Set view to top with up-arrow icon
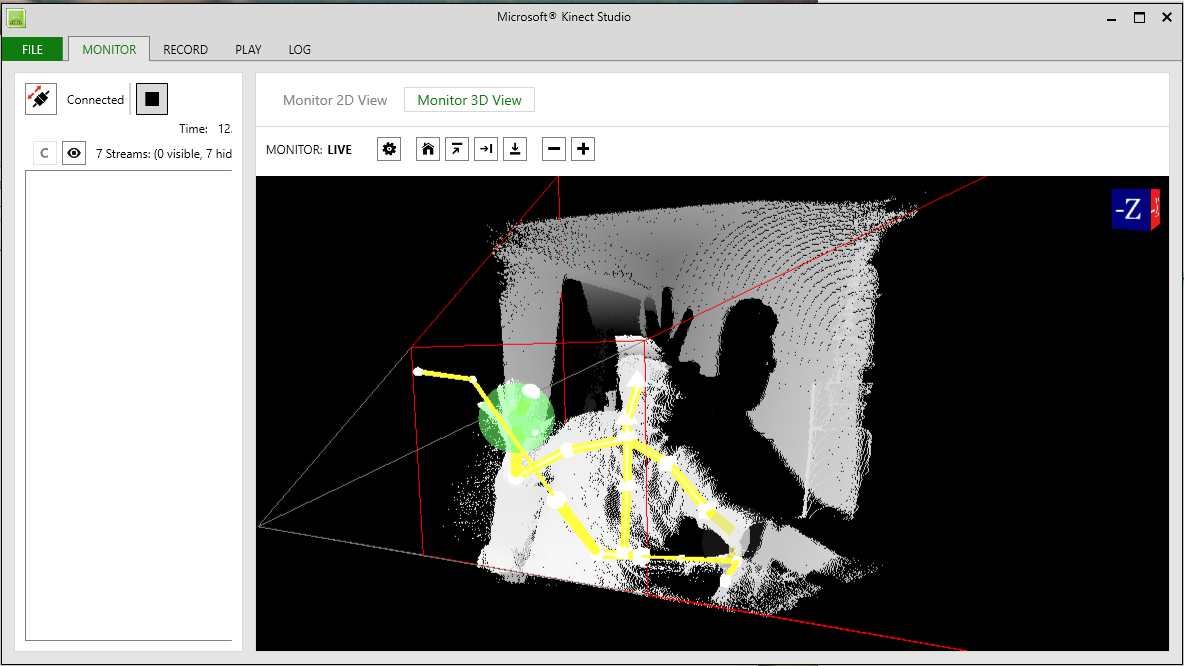1184x666 pixels. coord(457,149)
